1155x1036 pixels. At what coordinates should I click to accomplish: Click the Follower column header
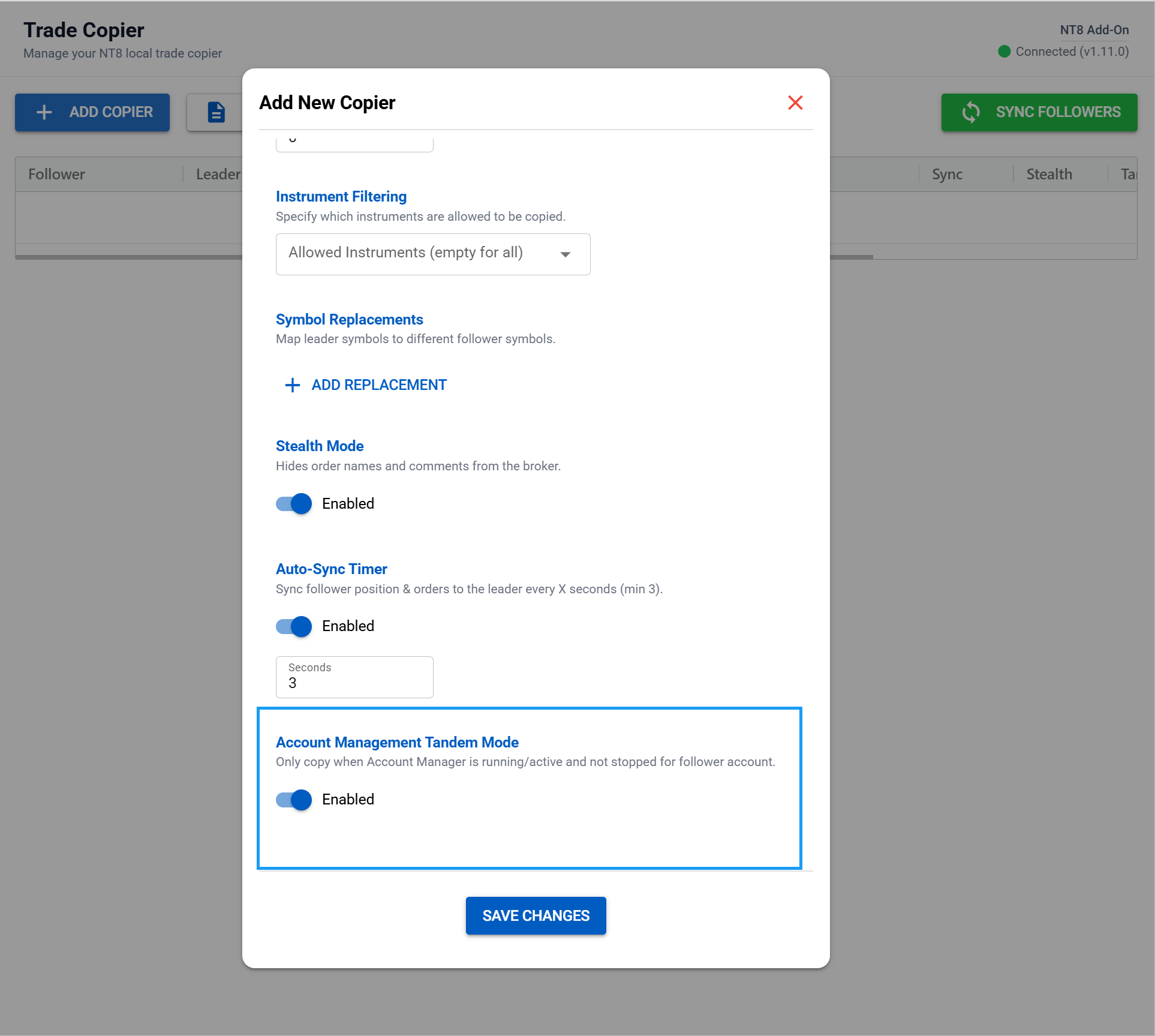point(57,175)
